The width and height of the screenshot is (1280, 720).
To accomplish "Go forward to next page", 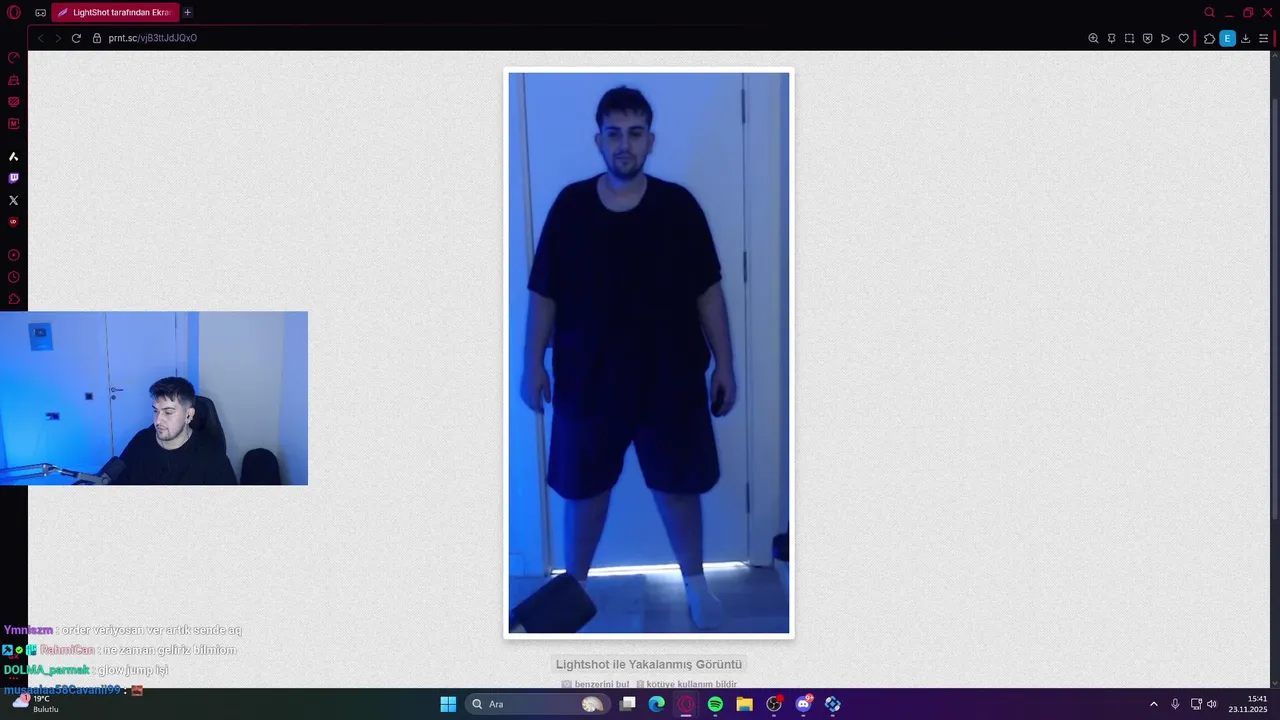I will point(57,38).
